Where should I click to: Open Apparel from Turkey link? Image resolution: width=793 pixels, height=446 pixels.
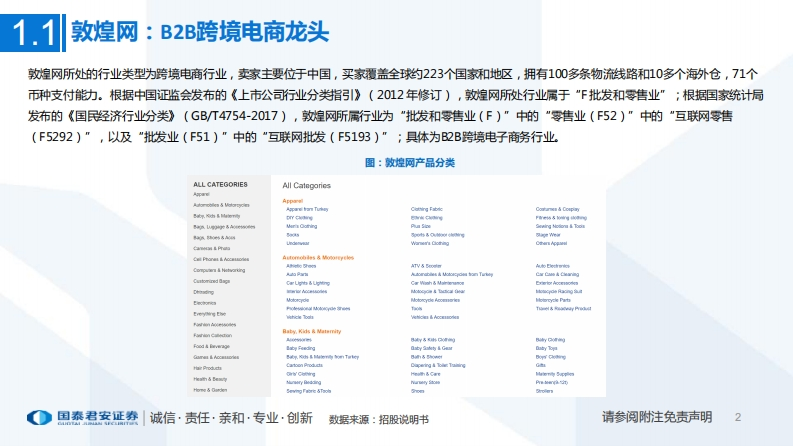(307, 209)
